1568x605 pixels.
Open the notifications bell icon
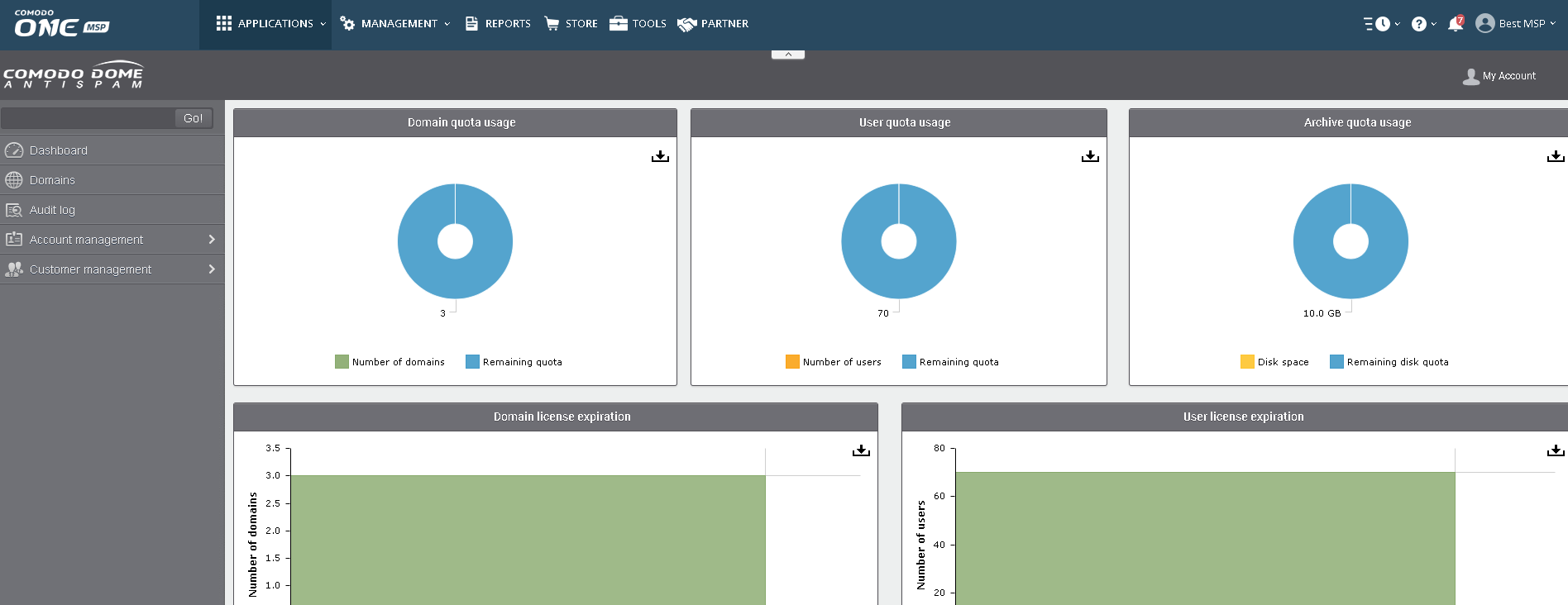click(1456, 23)
